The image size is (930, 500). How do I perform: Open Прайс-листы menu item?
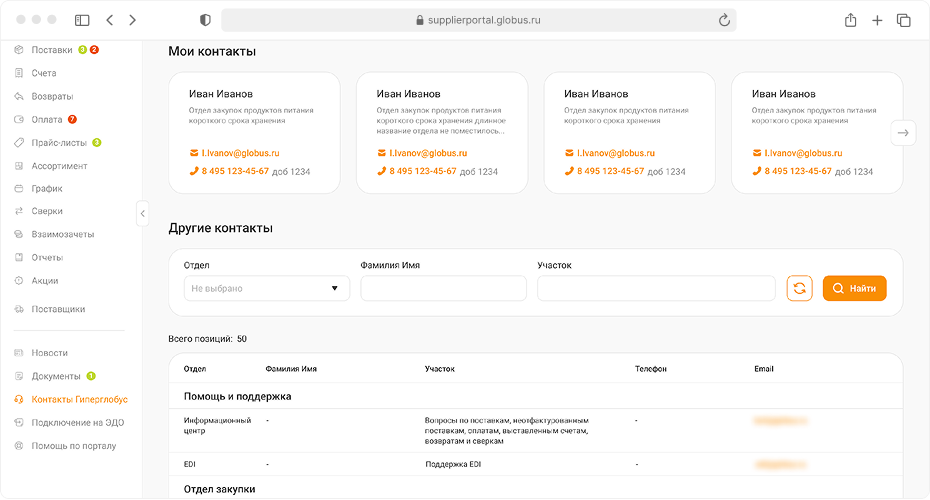[59, 142]
